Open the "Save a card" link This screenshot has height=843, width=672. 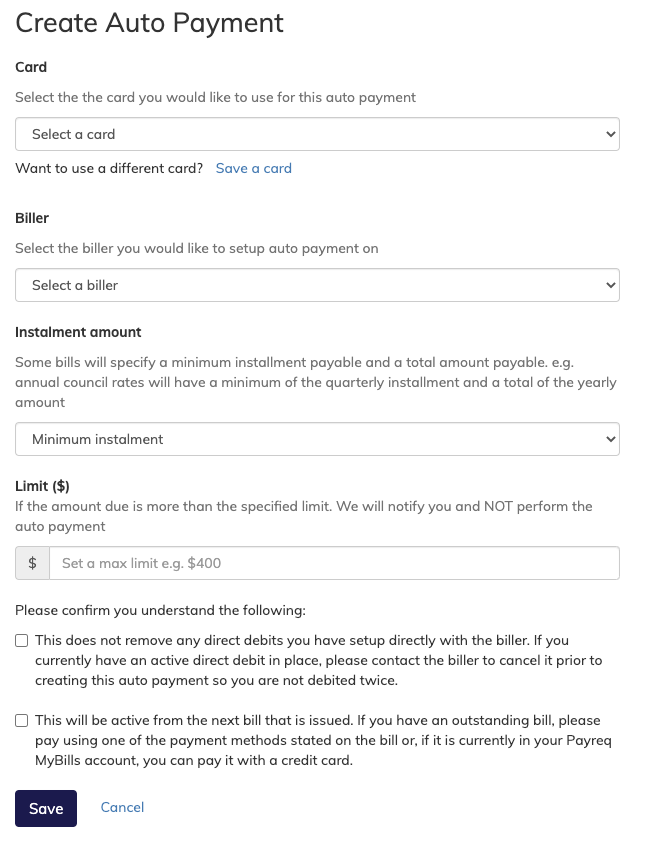coord(253,168)
